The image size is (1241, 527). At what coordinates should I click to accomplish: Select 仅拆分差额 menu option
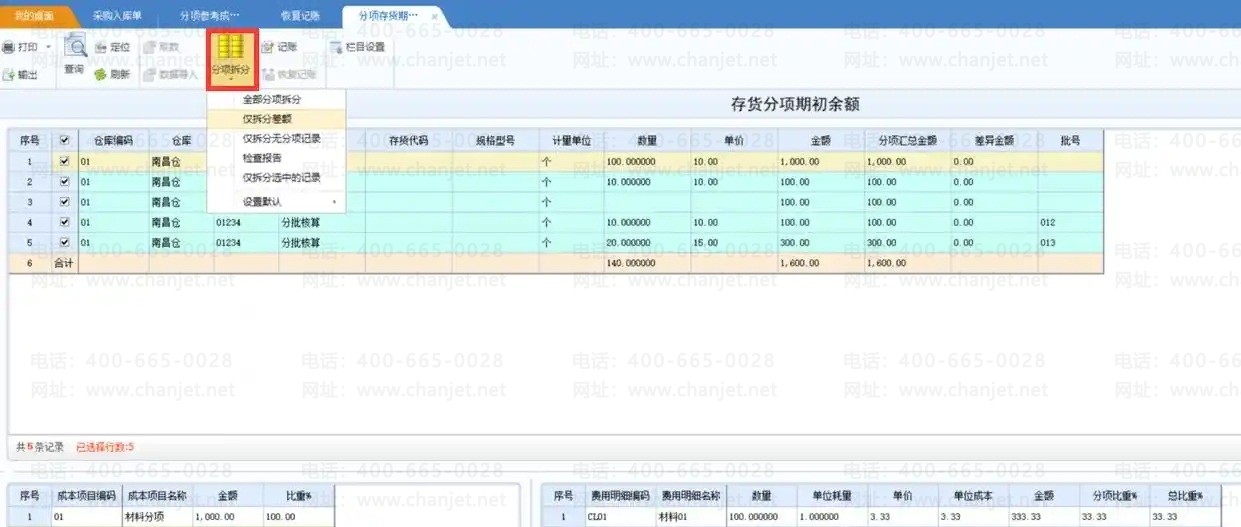click(267, 119)
